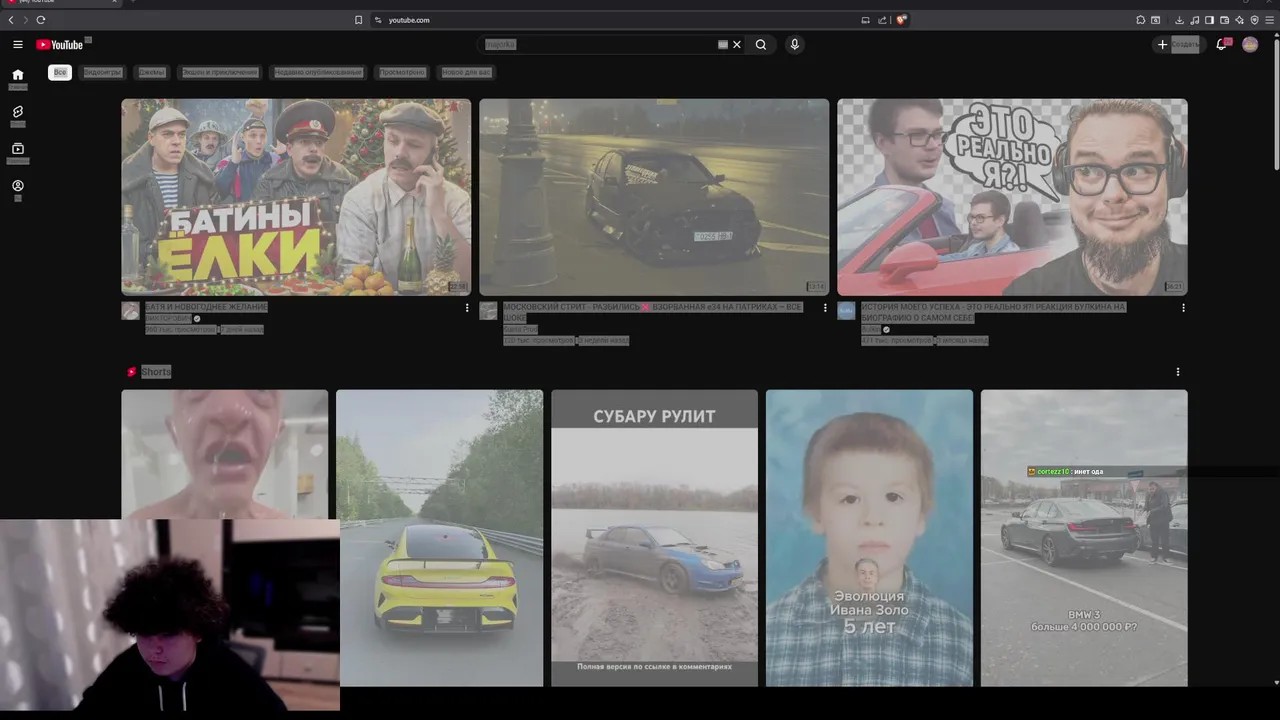Image resolution: width=1280 pixels, height=720 pixels.
Task: Click the Shorts section heading
Action: pos(155,372)
